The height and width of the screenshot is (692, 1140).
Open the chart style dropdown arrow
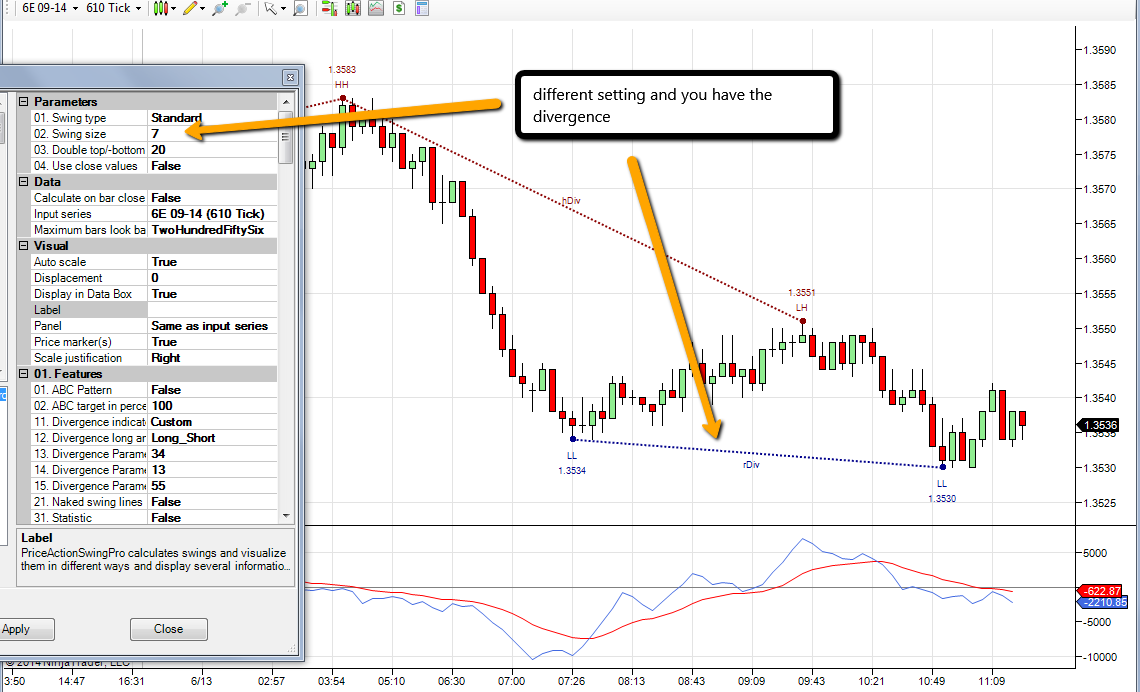(x=175, y=9)
